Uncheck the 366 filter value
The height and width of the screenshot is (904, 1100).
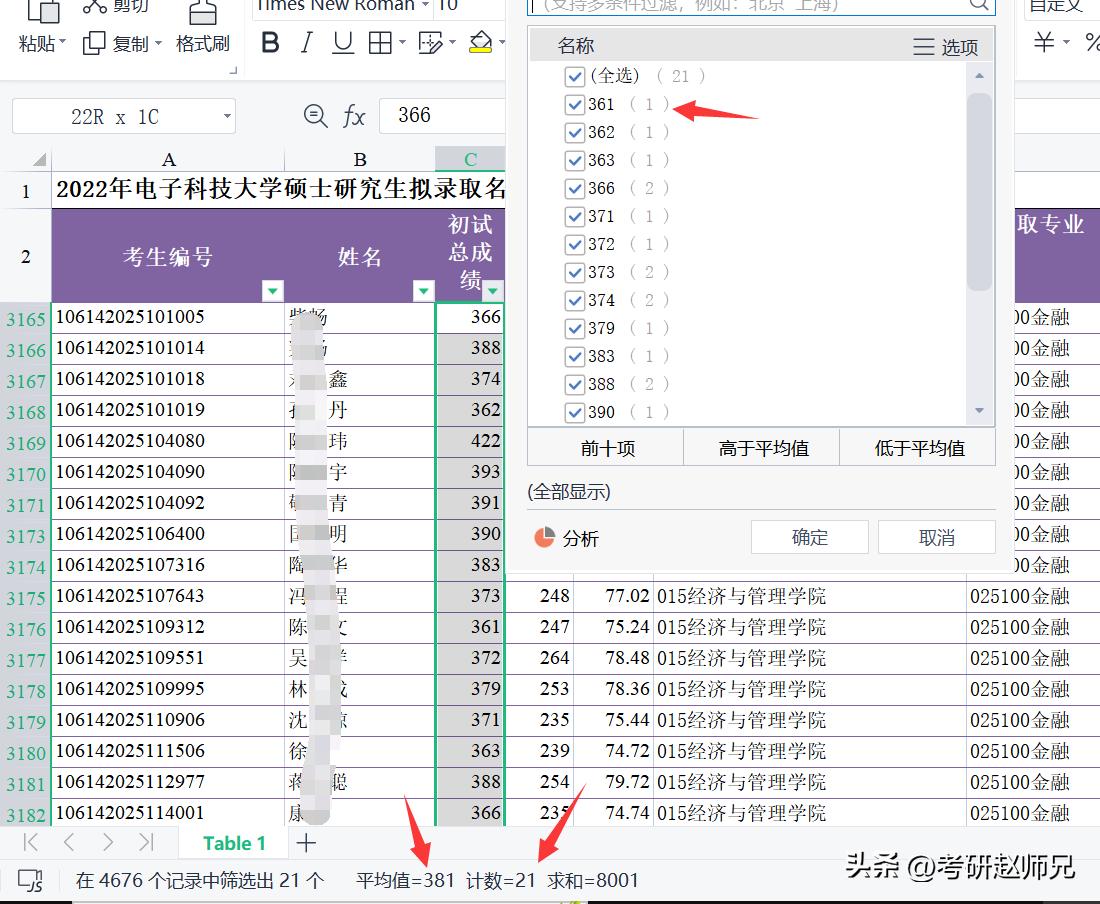(x=575, y=188)
